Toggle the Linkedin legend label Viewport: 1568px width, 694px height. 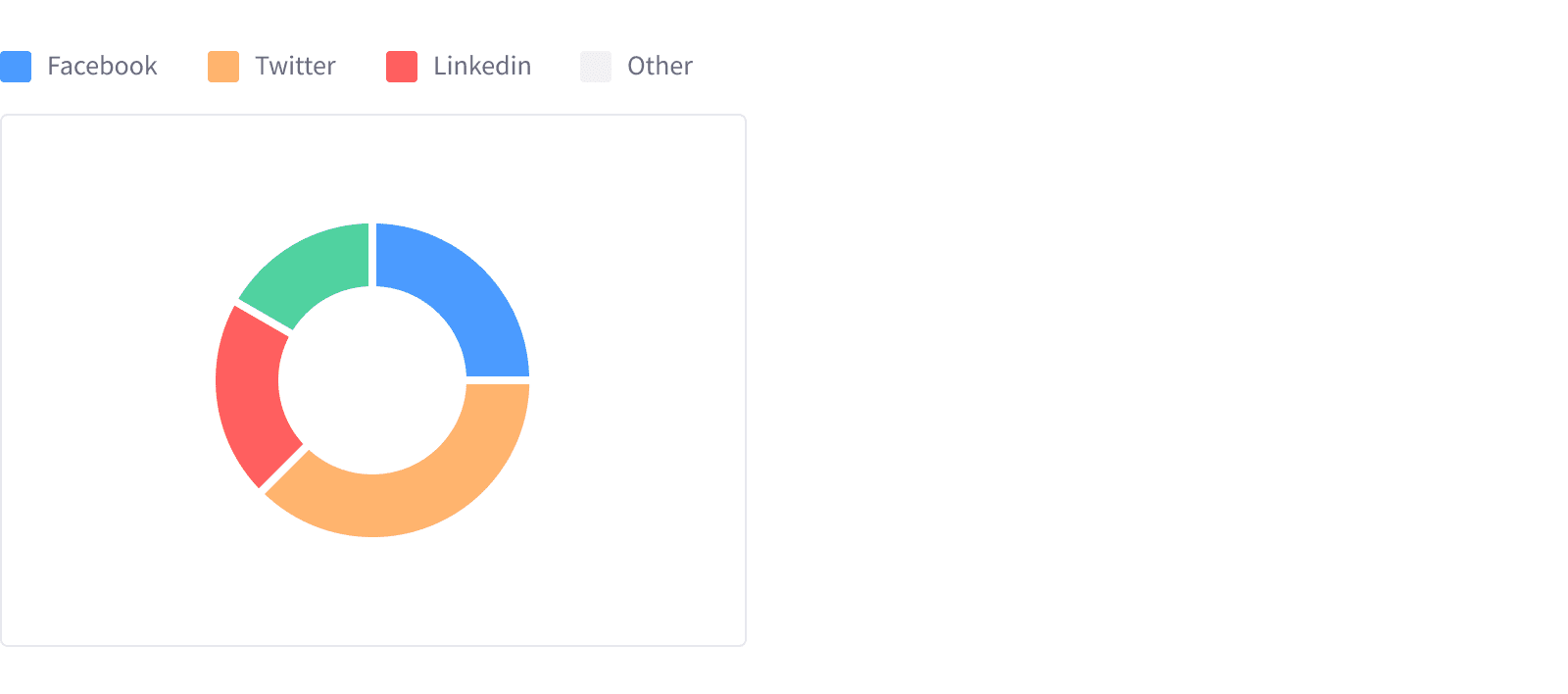coord(482,67)
